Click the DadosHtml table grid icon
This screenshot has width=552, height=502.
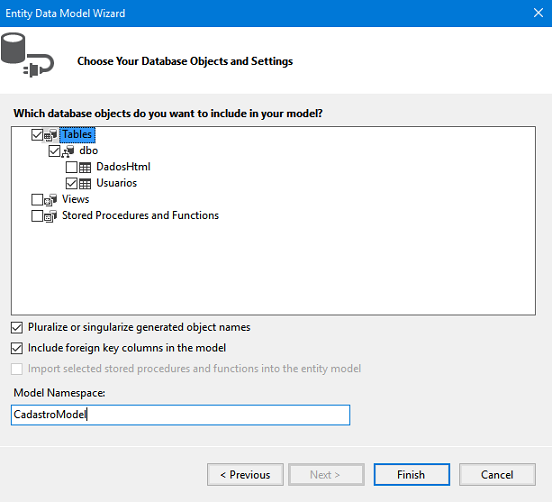pos(85,167)
